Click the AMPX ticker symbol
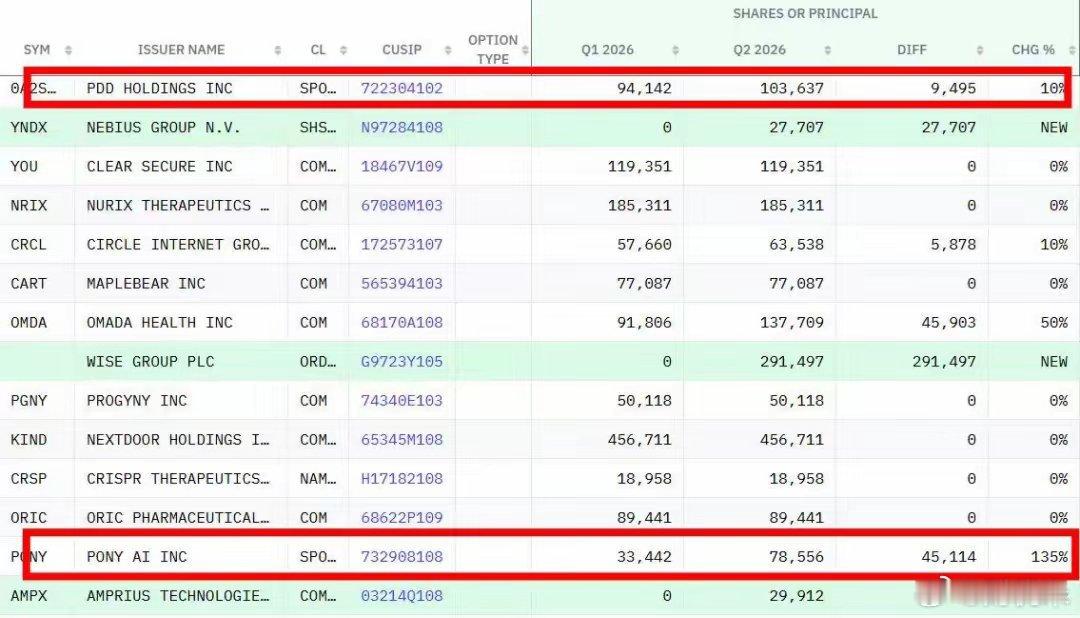 28,596
